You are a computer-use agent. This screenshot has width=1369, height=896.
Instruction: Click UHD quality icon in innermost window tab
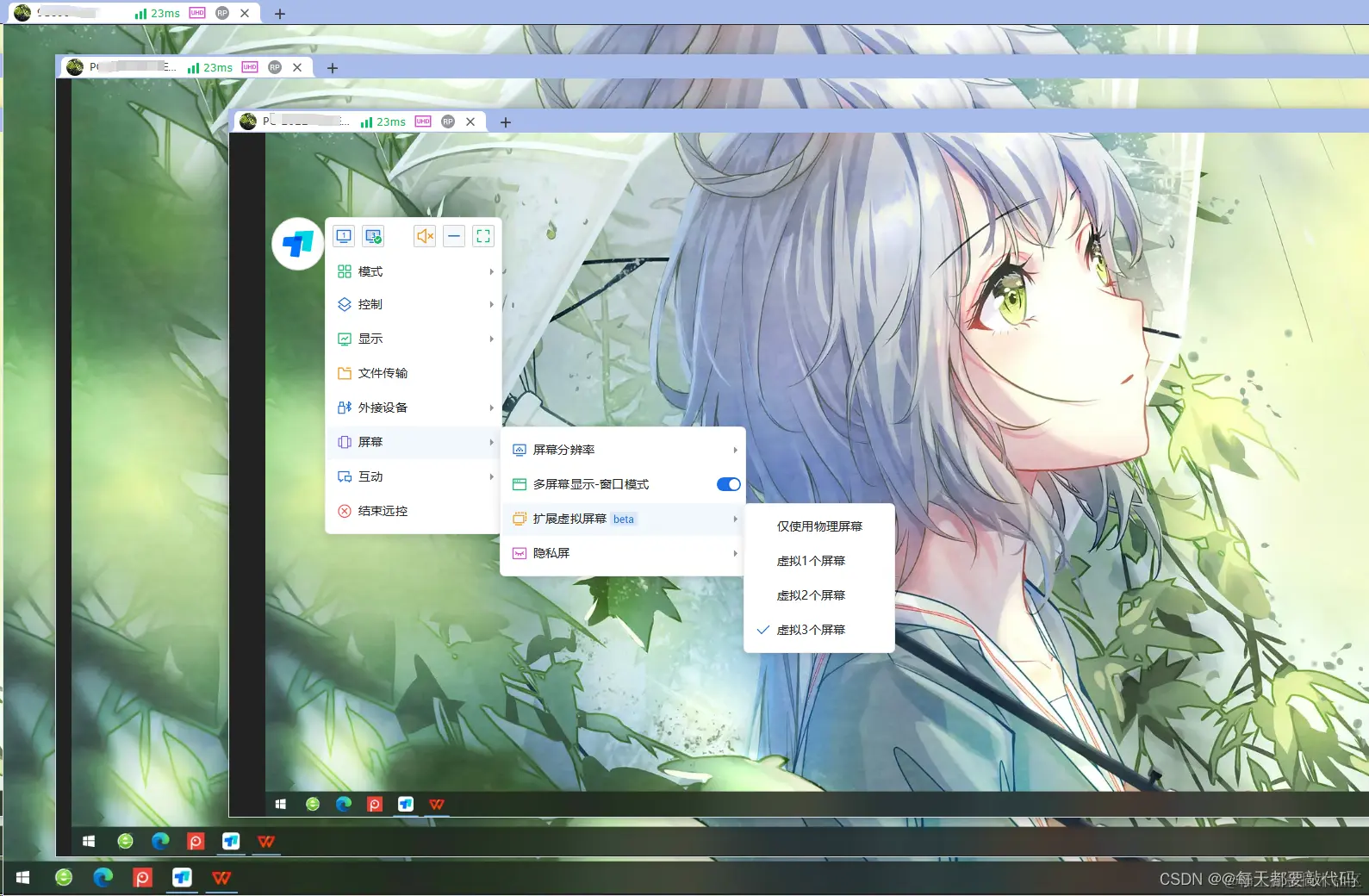pyautogui.click(x=423, y=121)
